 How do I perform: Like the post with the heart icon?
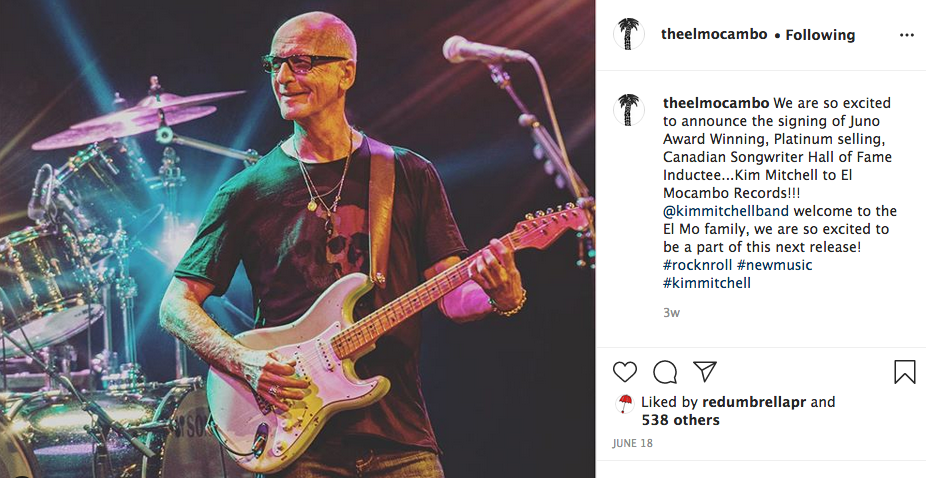click(625, 372)
